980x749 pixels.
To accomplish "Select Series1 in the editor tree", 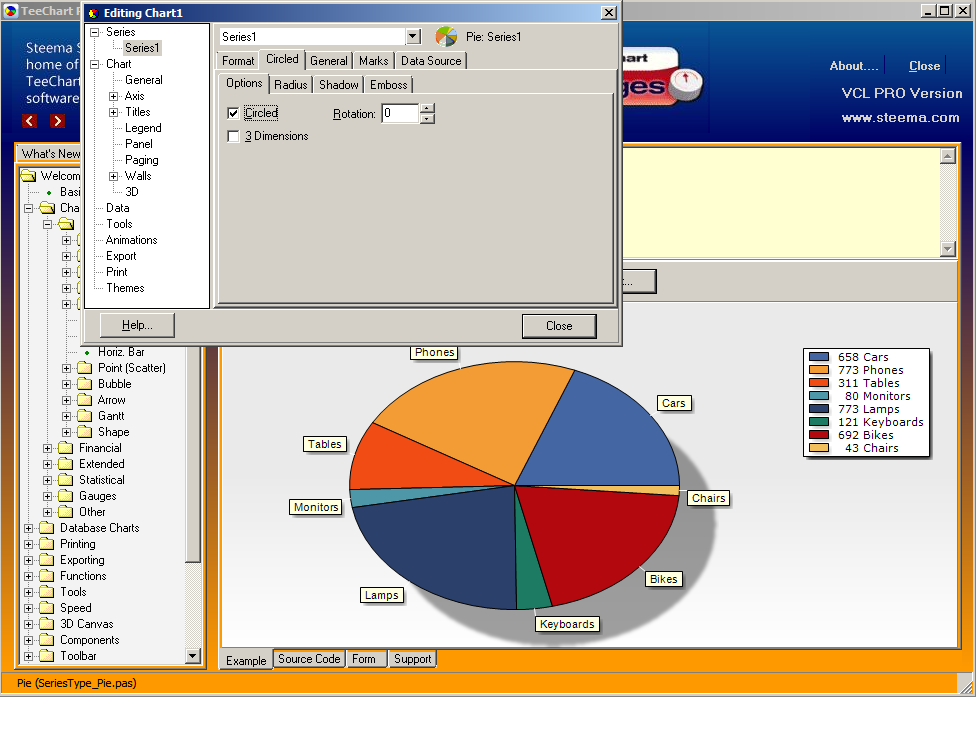I will [142, 48].
